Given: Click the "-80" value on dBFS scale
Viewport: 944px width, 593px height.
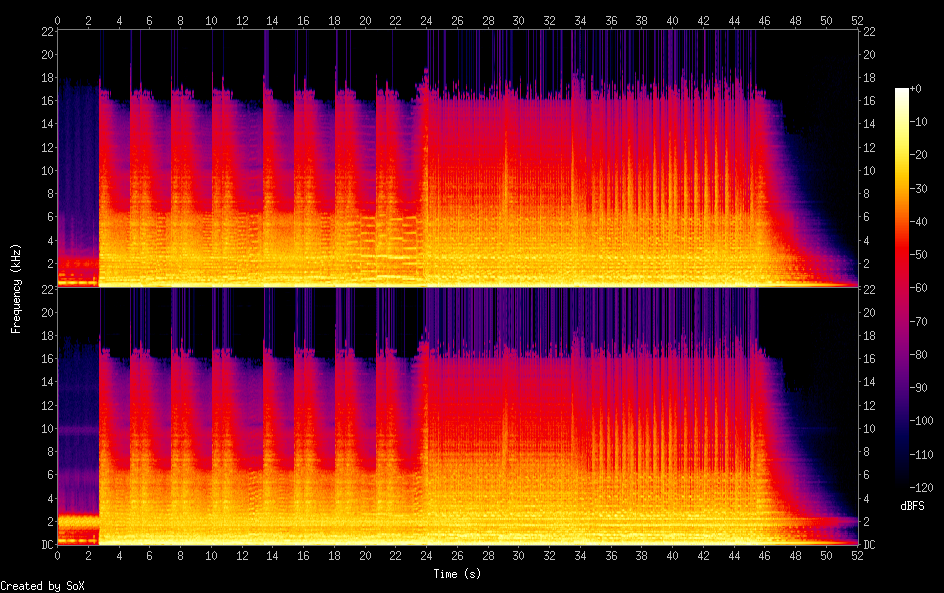Looking at the screenshot, I should pyautogui.click(x=919, y=355).
